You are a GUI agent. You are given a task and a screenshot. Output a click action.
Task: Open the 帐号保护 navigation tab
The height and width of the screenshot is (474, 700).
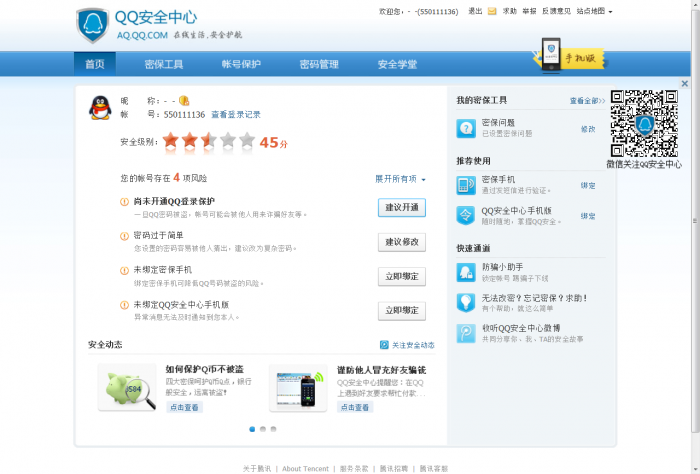click(x=241, y=64)
